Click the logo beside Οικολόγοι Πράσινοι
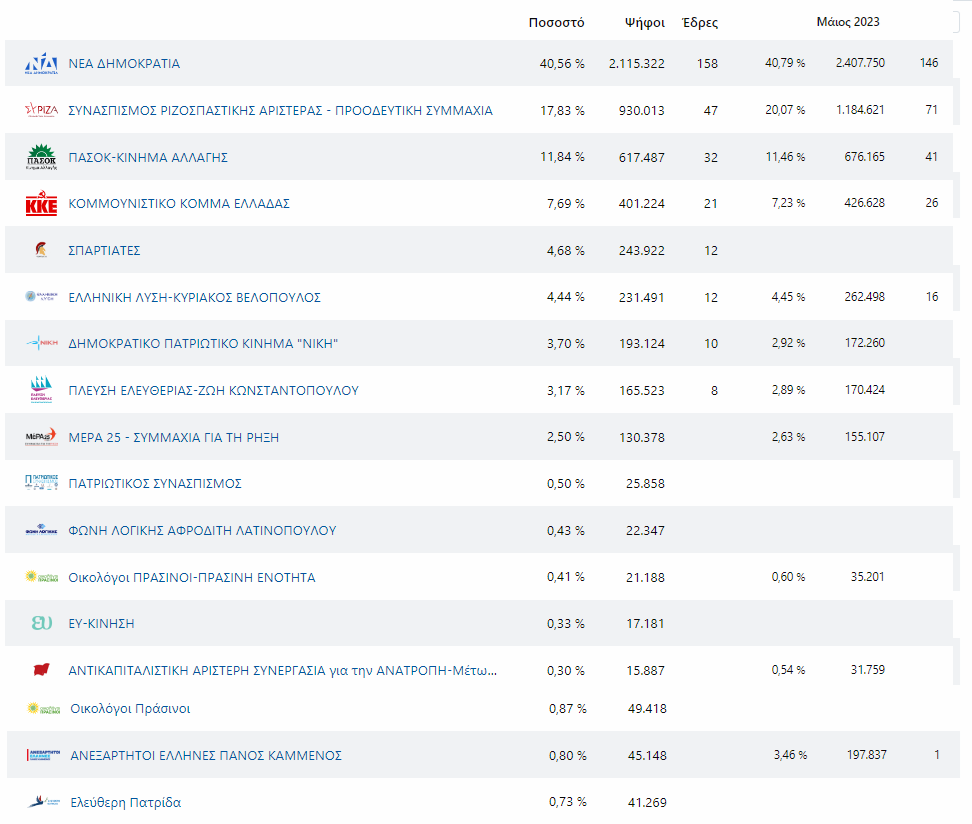This screenshot has height=824, width=972. [x=43, y=708]
